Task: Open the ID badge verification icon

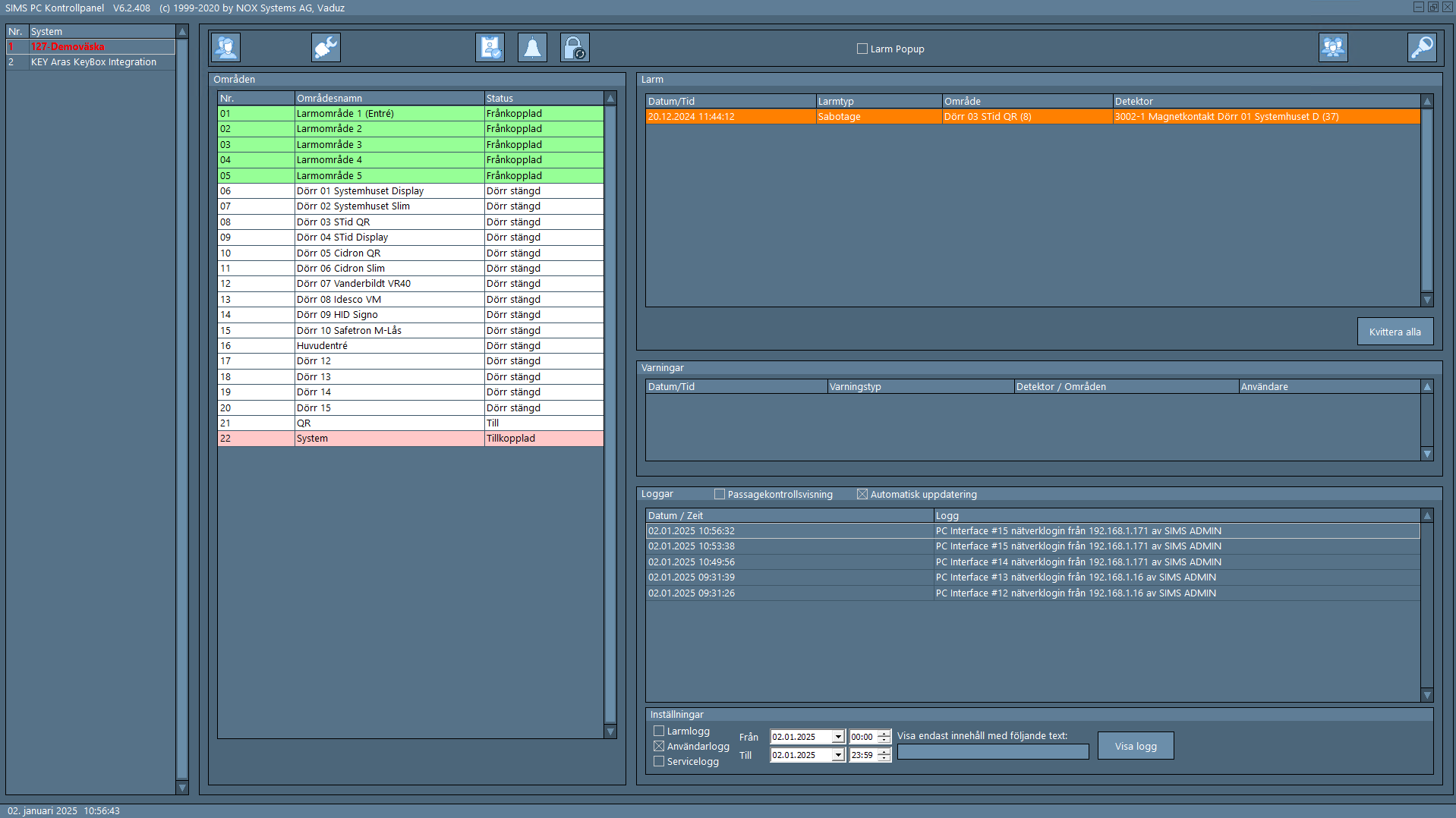Action: coord(490,48)
